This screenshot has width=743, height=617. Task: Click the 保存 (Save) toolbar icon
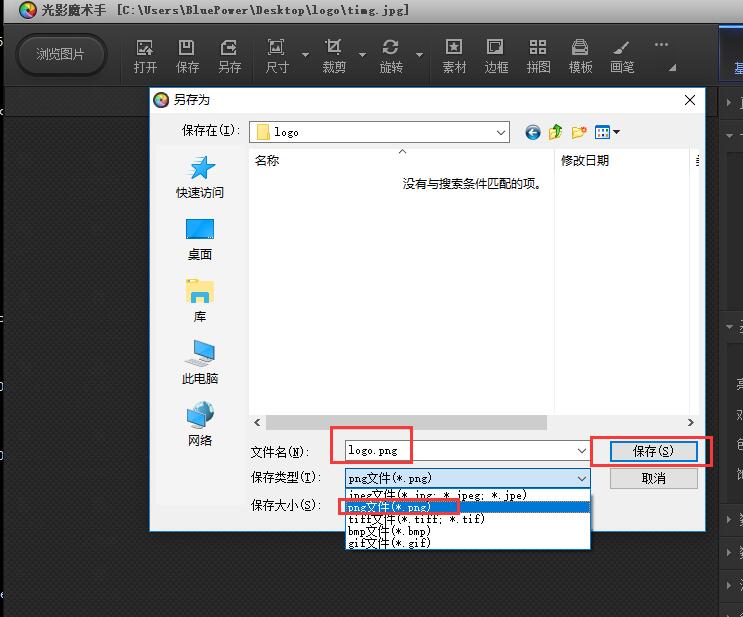coord(187,56)
